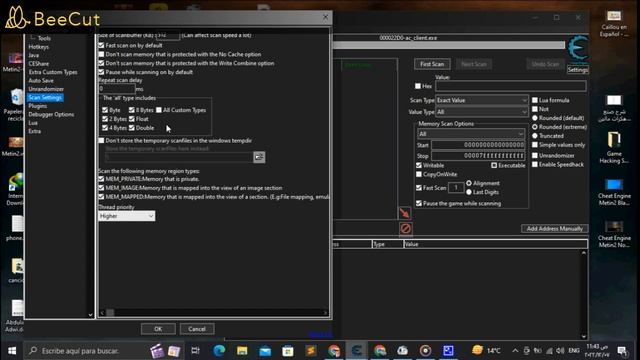Select the Cheat Engine Metin2 No desktop icon
This screenshot has width=640, height=360.
tap(614, 234)
